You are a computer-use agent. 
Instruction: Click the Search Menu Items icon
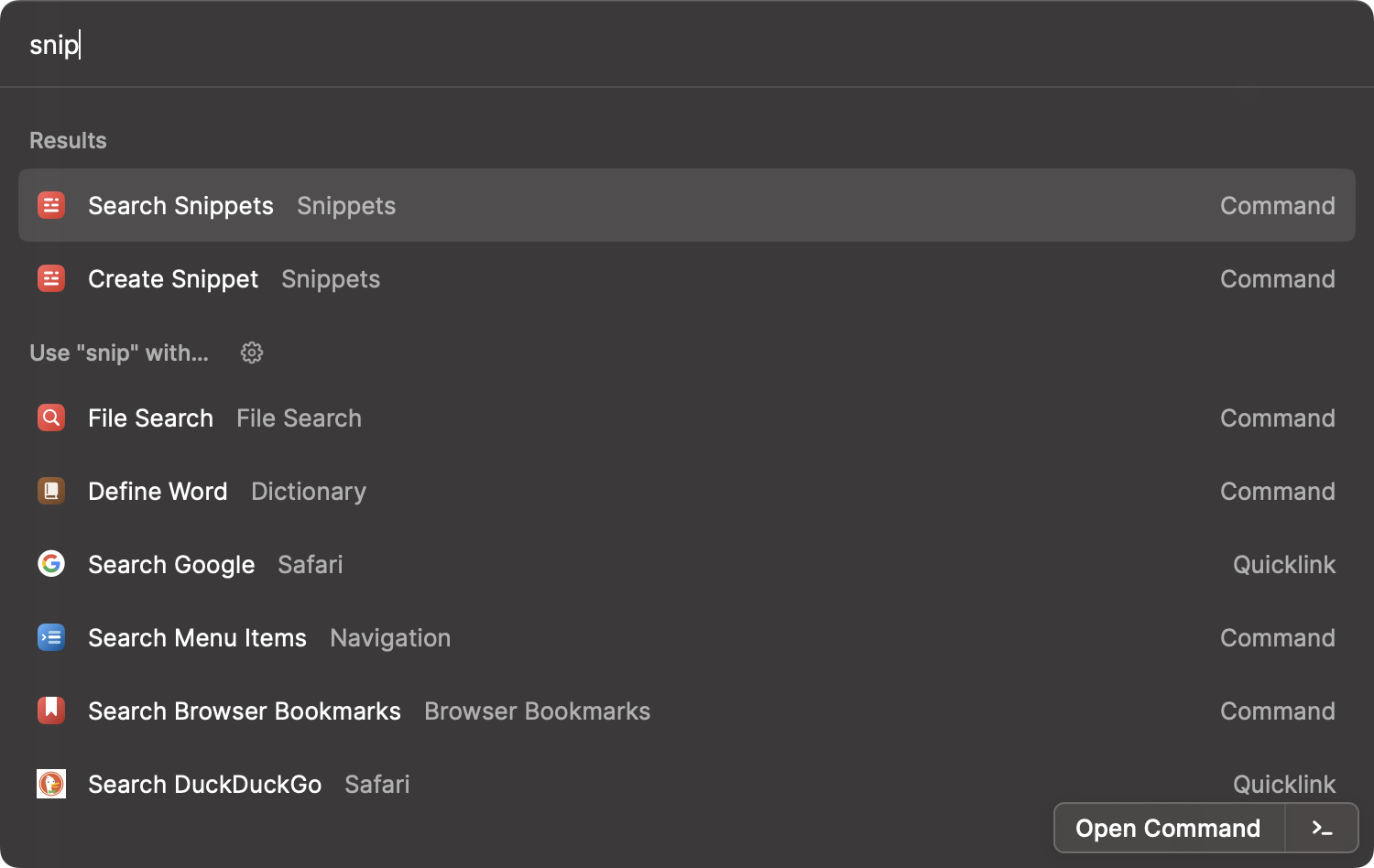click(51, 637)
